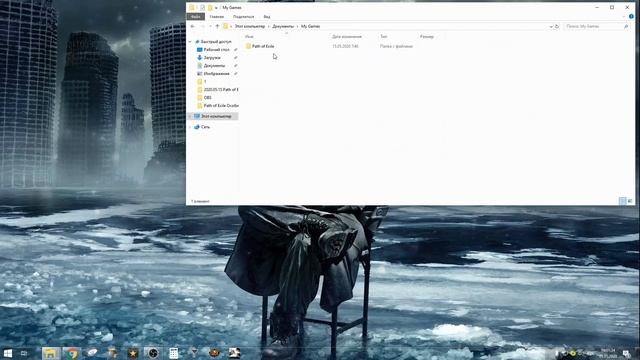
Task: Click the New folder quick access icon
Action: (210, 7)
